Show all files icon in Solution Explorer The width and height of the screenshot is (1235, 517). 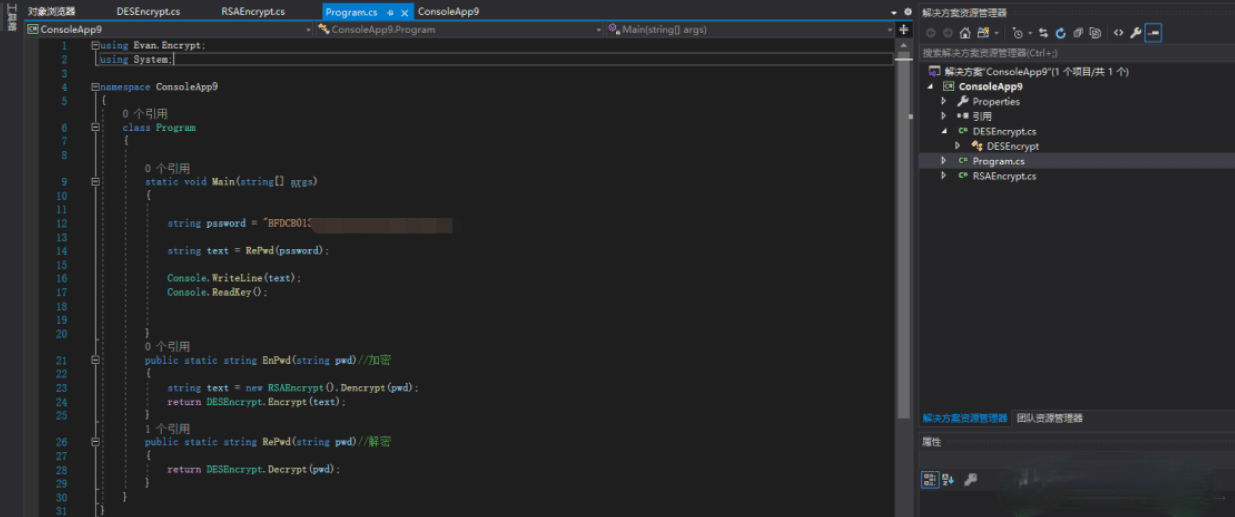click(1095, 33)
